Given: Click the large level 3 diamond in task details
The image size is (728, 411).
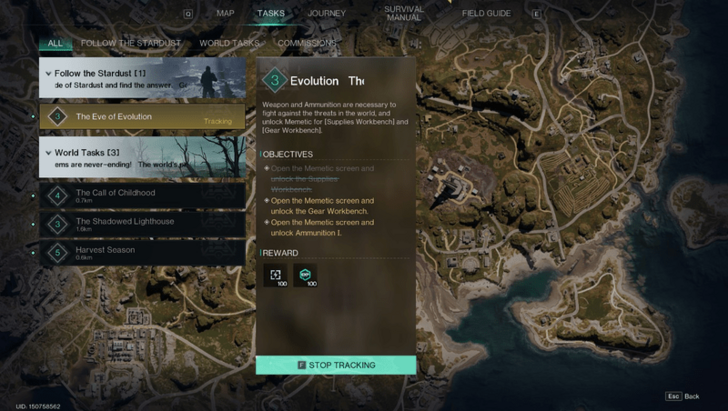Looking at the screenshot, I should coord(274,80).
